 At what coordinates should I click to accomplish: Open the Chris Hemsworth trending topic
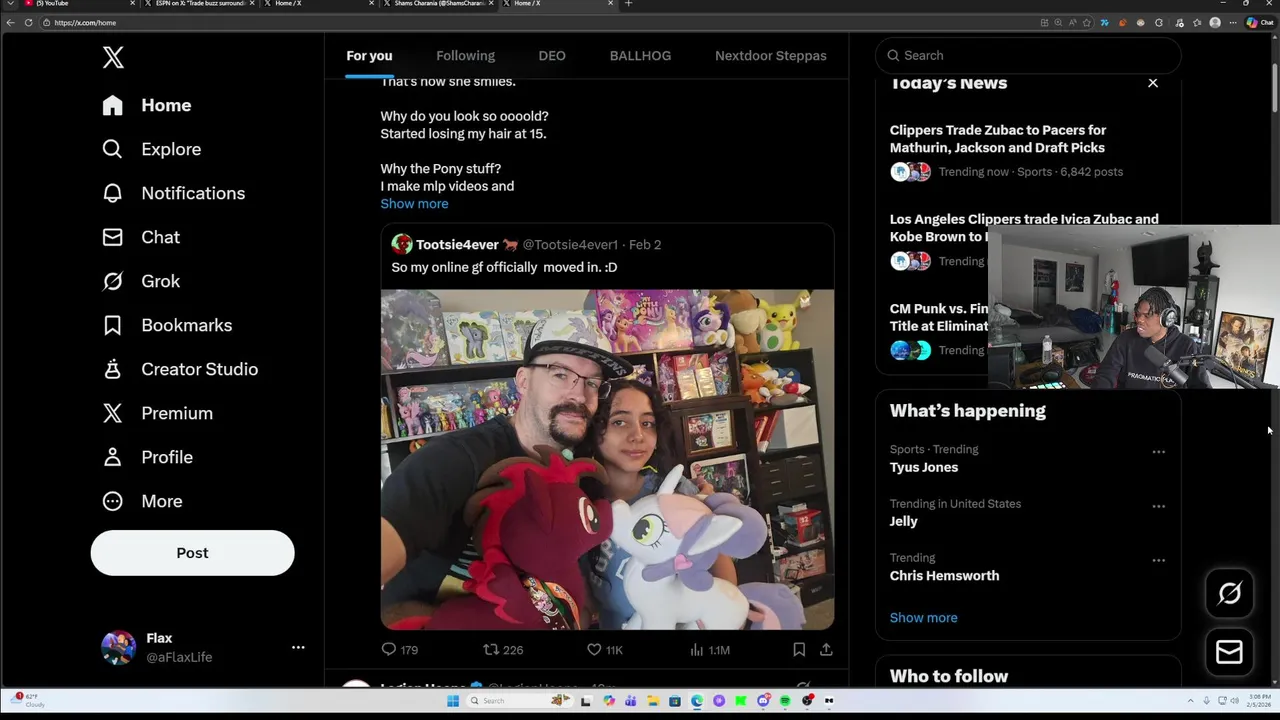(x=944, y=576)
